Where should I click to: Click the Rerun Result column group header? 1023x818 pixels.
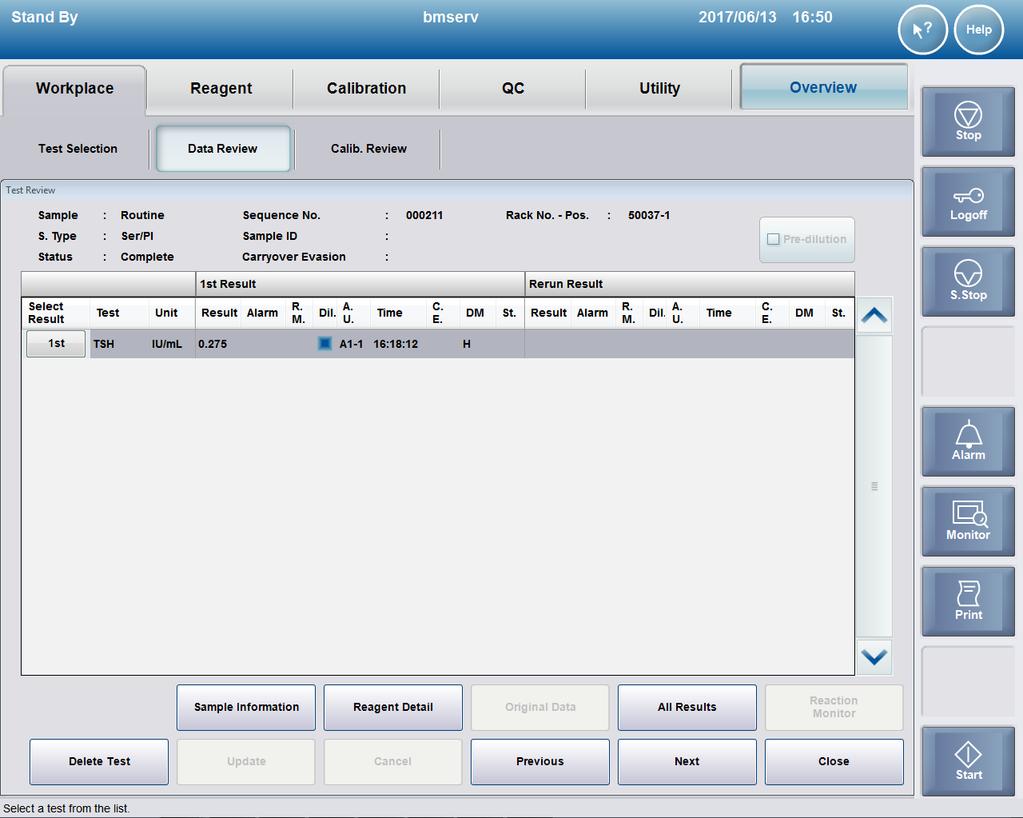point(690,284)
